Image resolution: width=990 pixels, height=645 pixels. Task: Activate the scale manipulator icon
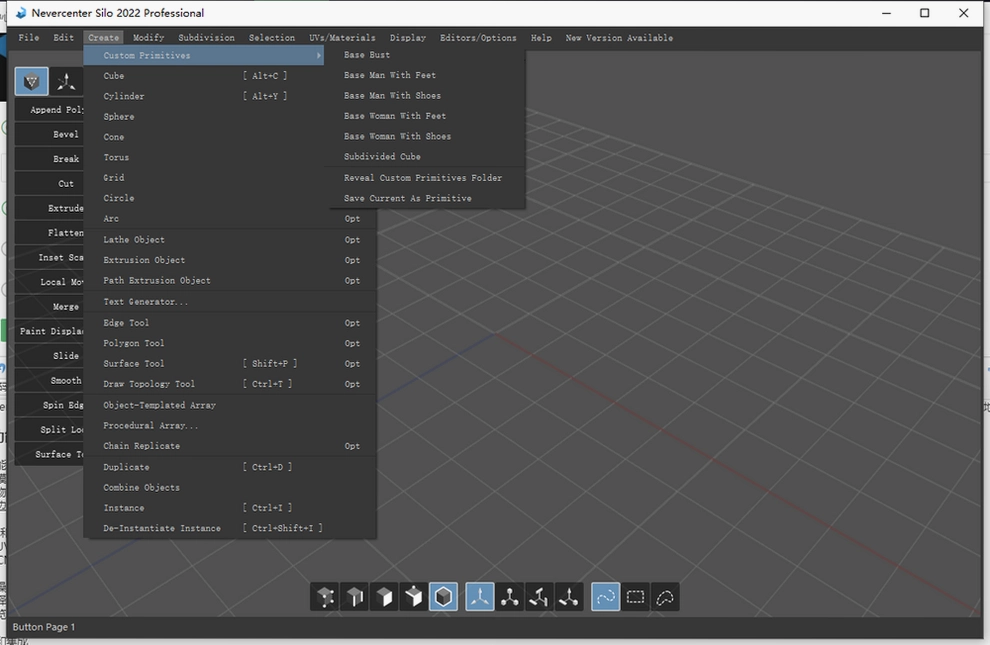[x=539, y=596]
